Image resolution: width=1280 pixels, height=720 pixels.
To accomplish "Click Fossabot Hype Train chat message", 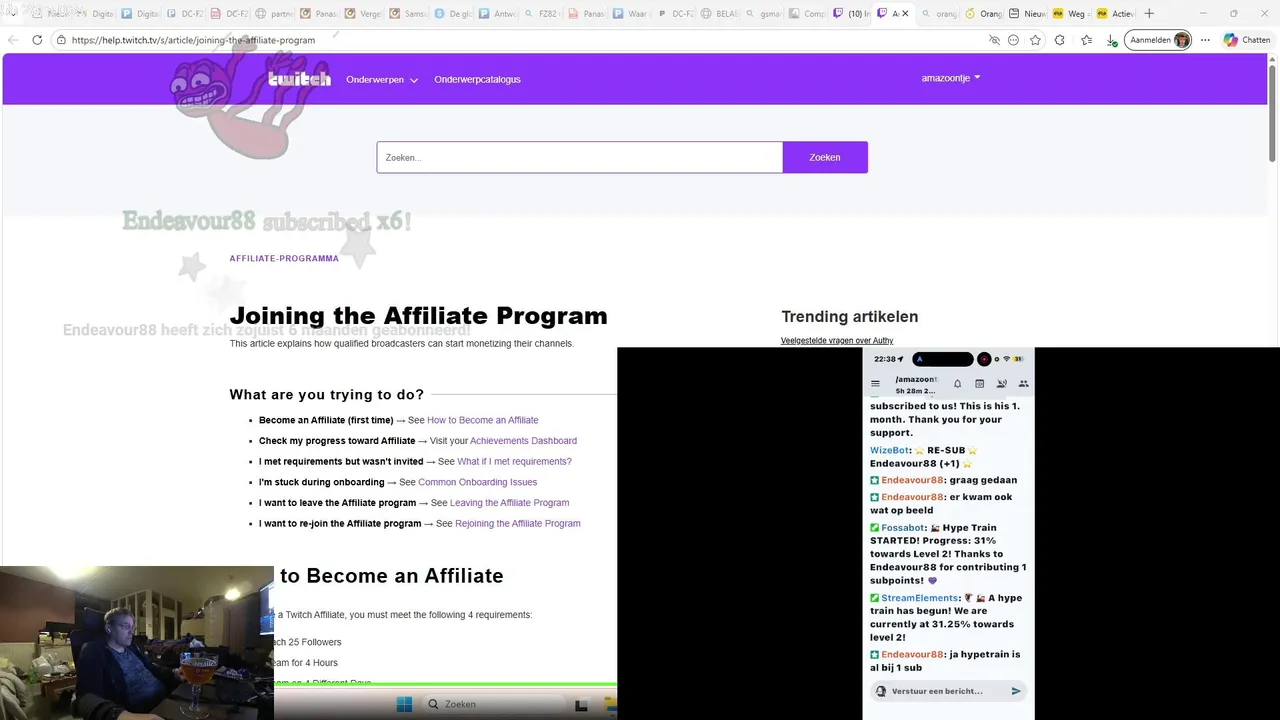I will point(948,554).
